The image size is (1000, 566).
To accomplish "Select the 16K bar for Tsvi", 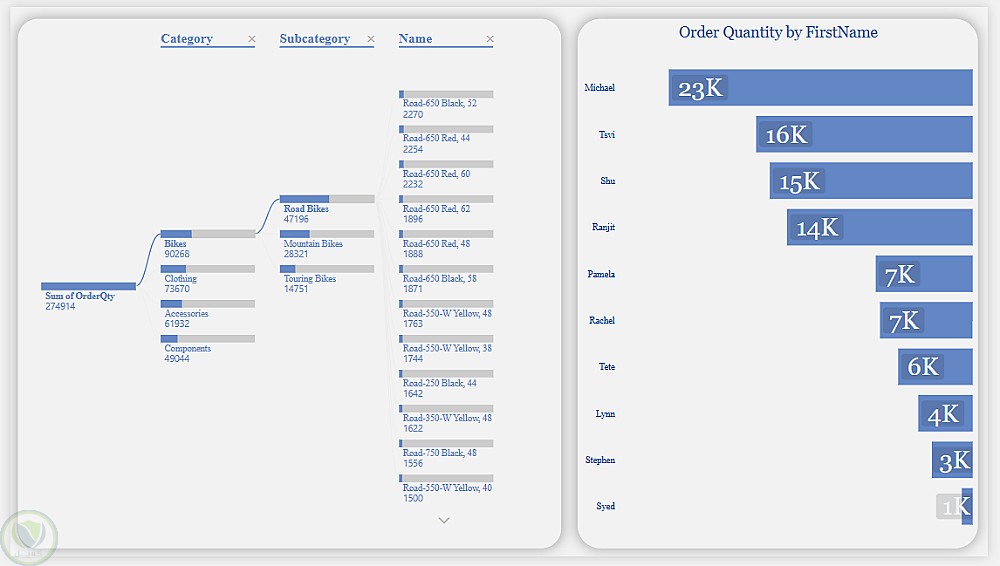I will pyautogui.click(x=864, y=134).
